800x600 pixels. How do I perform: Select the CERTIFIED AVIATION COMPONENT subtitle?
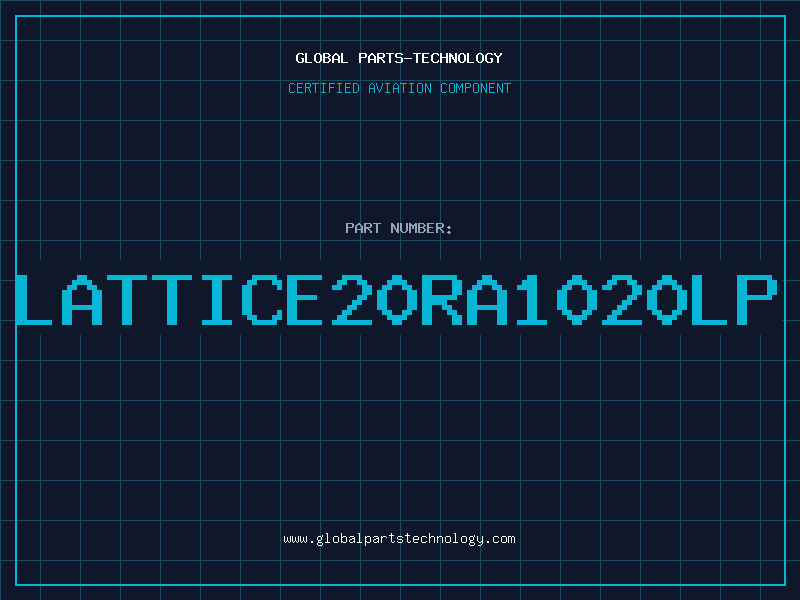click(x=399, y=88)
